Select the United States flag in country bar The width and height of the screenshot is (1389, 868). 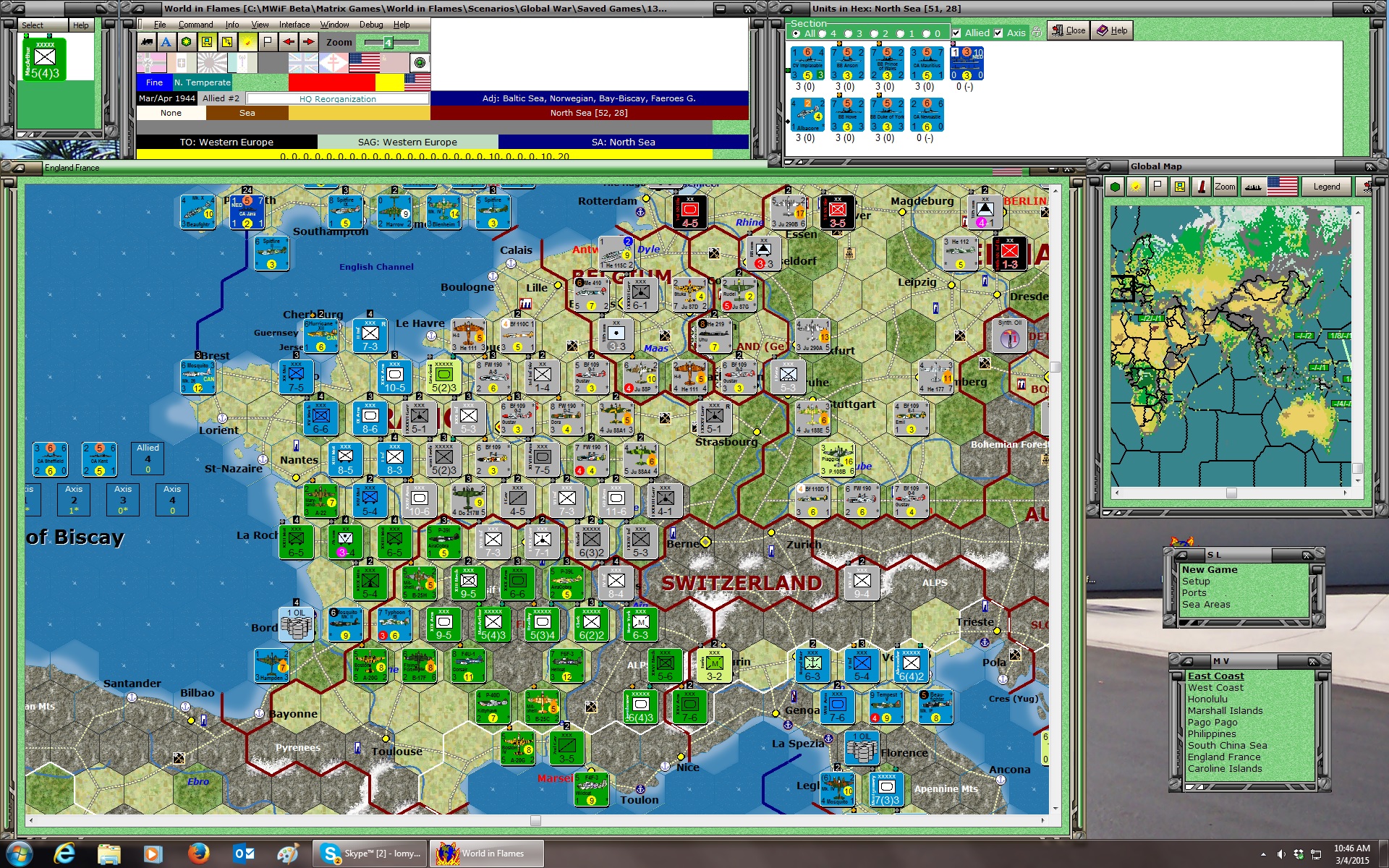coord(364,63)
